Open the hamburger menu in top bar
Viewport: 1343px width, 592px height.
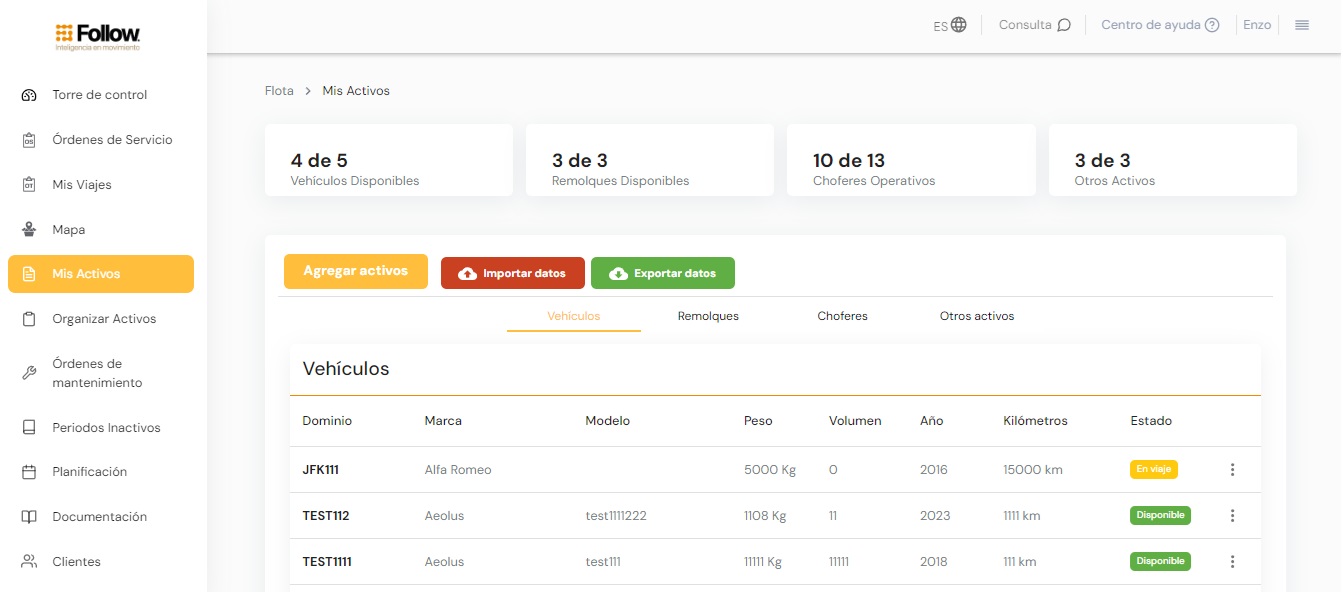click(1302, 25)
